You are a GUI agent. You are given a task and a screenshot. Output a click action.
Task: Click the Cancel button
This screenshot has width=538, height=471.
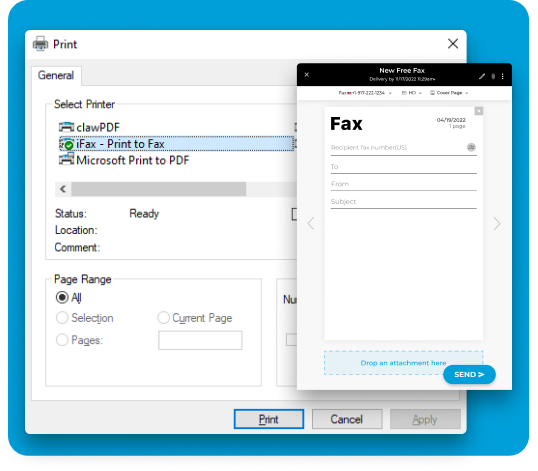tap(347, 419)
